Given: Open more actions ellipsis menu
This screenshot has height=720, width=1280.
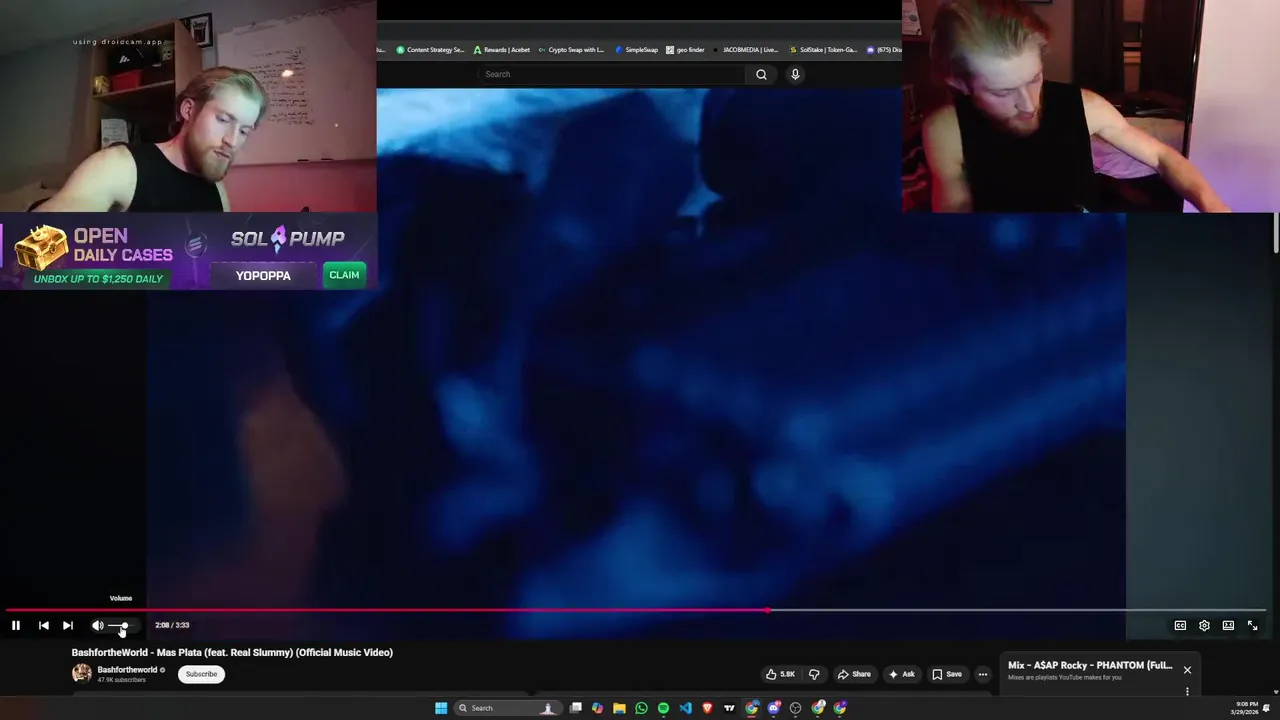Looking at the screenshot, I should [x=983, y=674].
